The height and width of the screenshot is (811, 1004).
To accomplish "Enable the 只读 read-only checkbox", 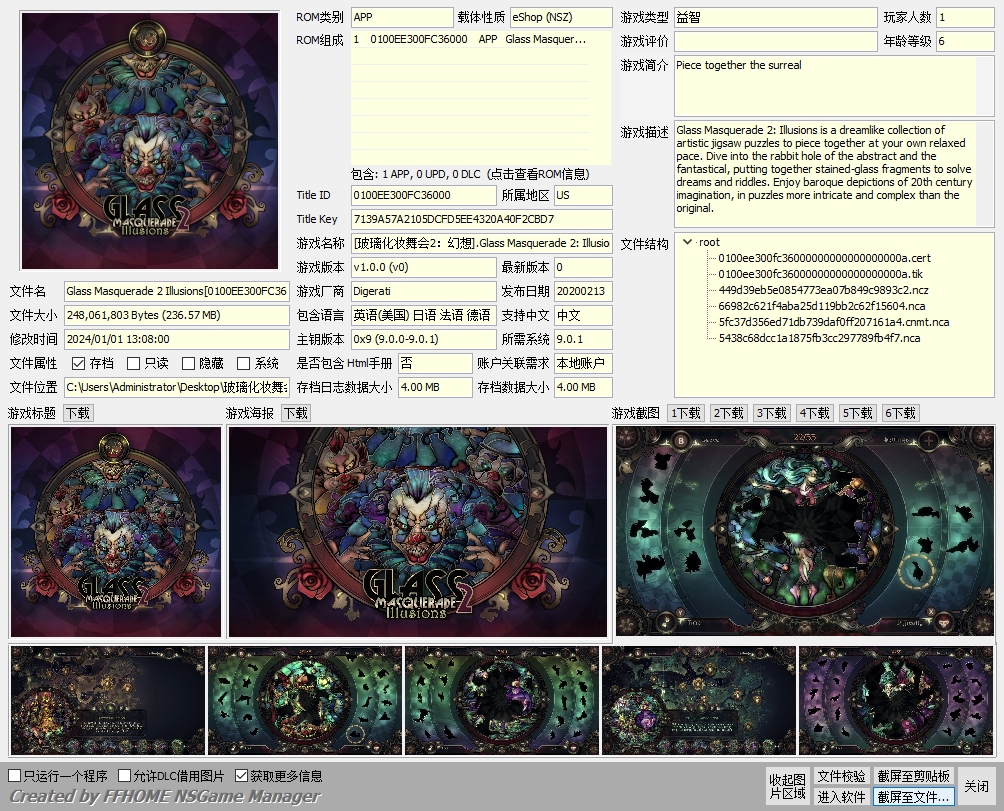I will click(134, 363).
